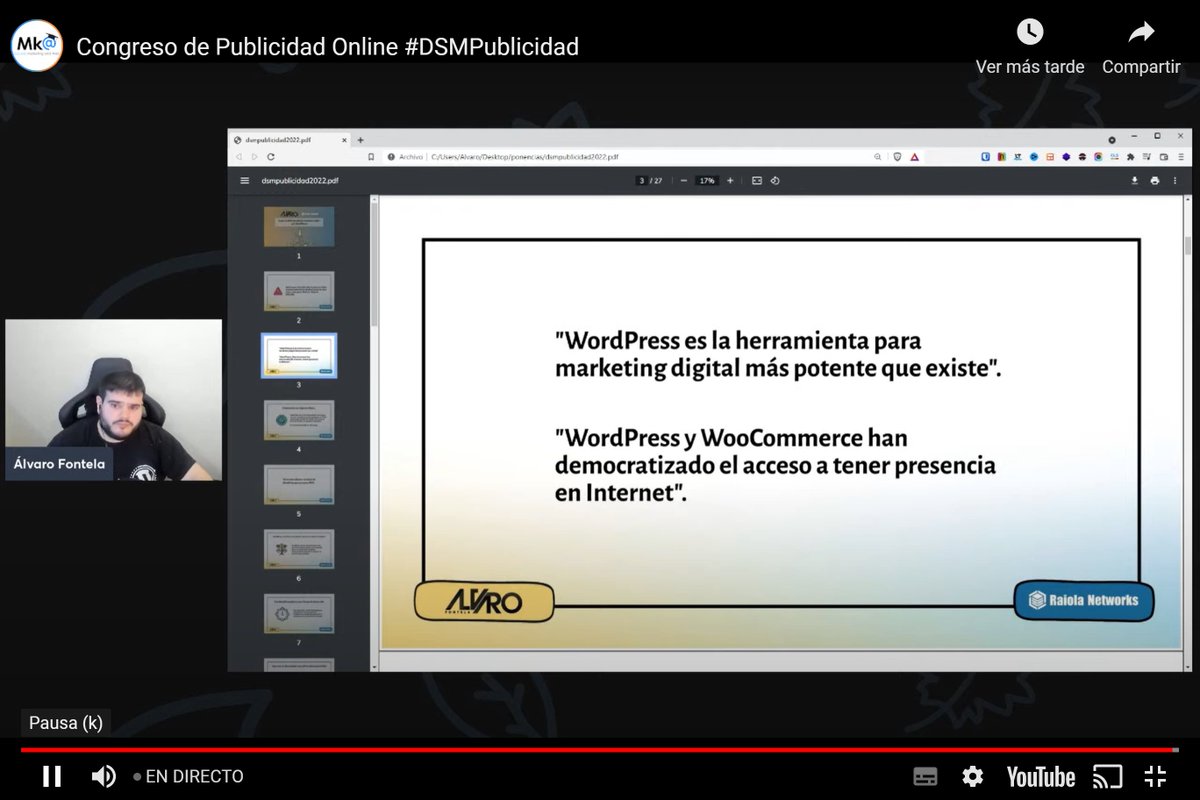Screen dimensions: 1200x800
Task: Click the dsmpublicidad2022.pdf toolbar title
Action: click(300, 181)
